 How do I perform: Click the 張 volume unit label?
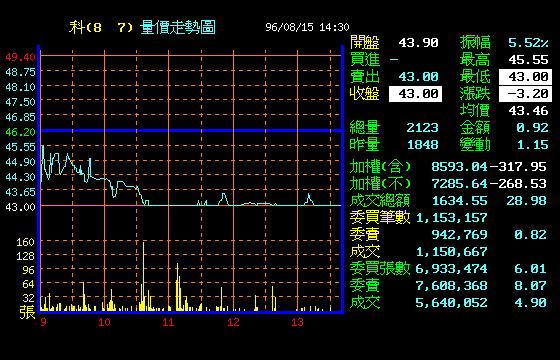point(27,312)
